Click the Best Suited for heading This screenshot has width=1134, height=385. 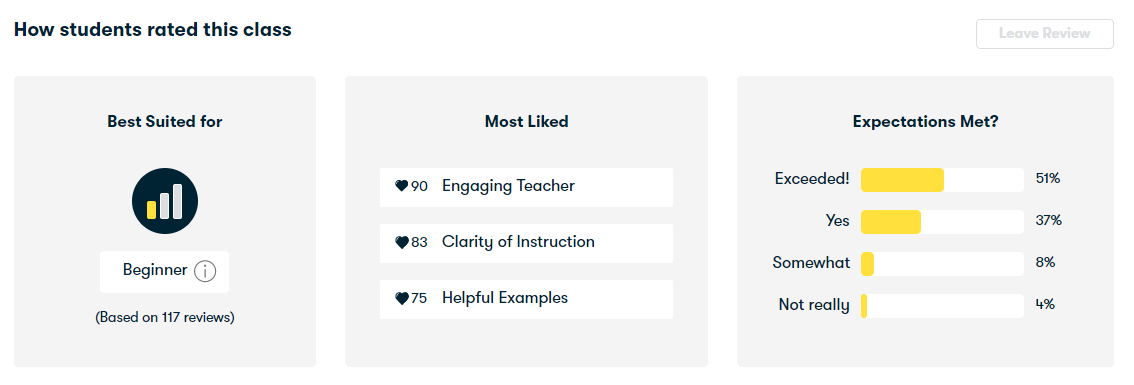[165, 122]
